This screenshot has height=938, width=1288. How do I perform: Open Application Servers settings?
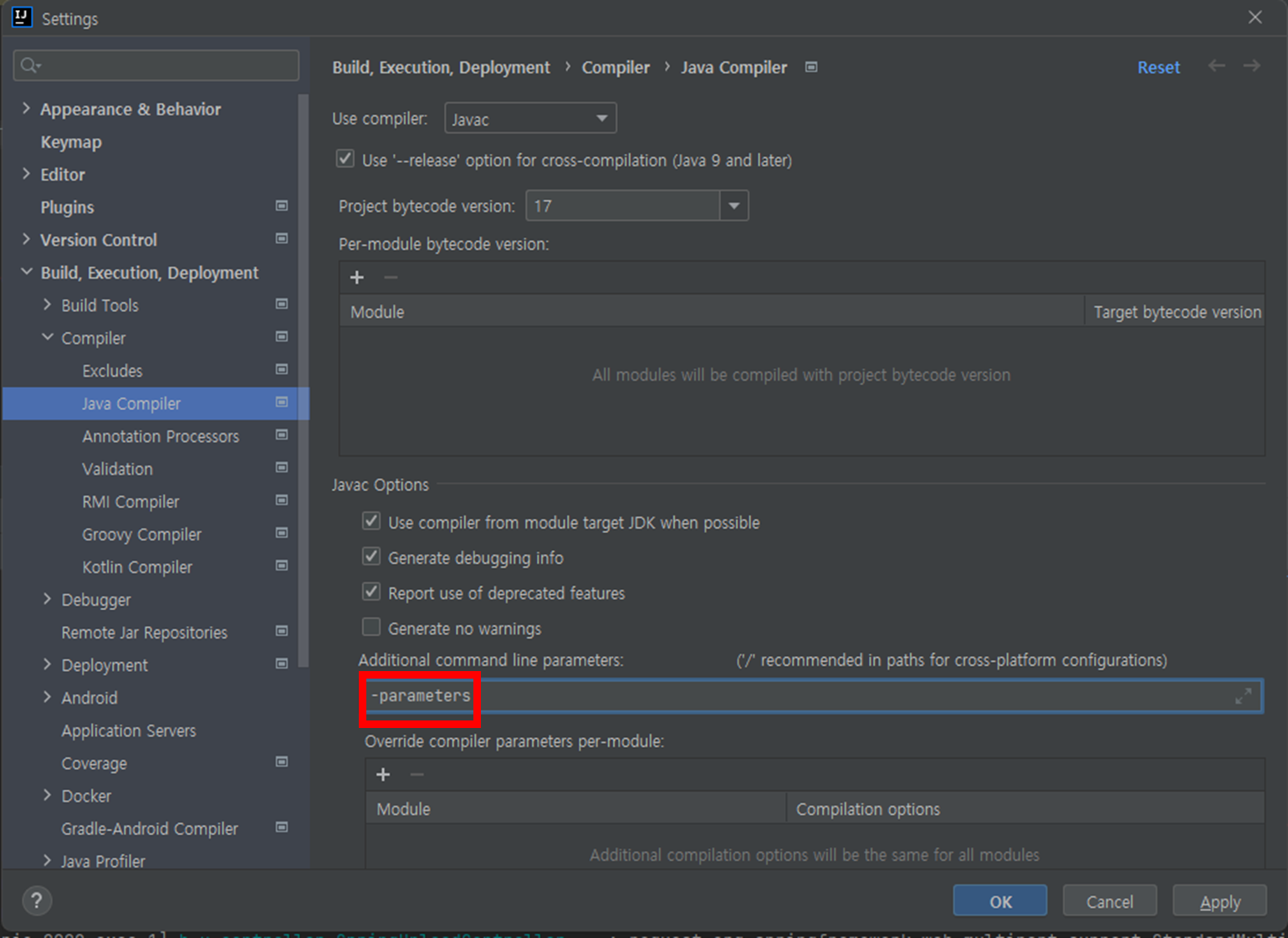pyautogui.click(x=129, y=730)
